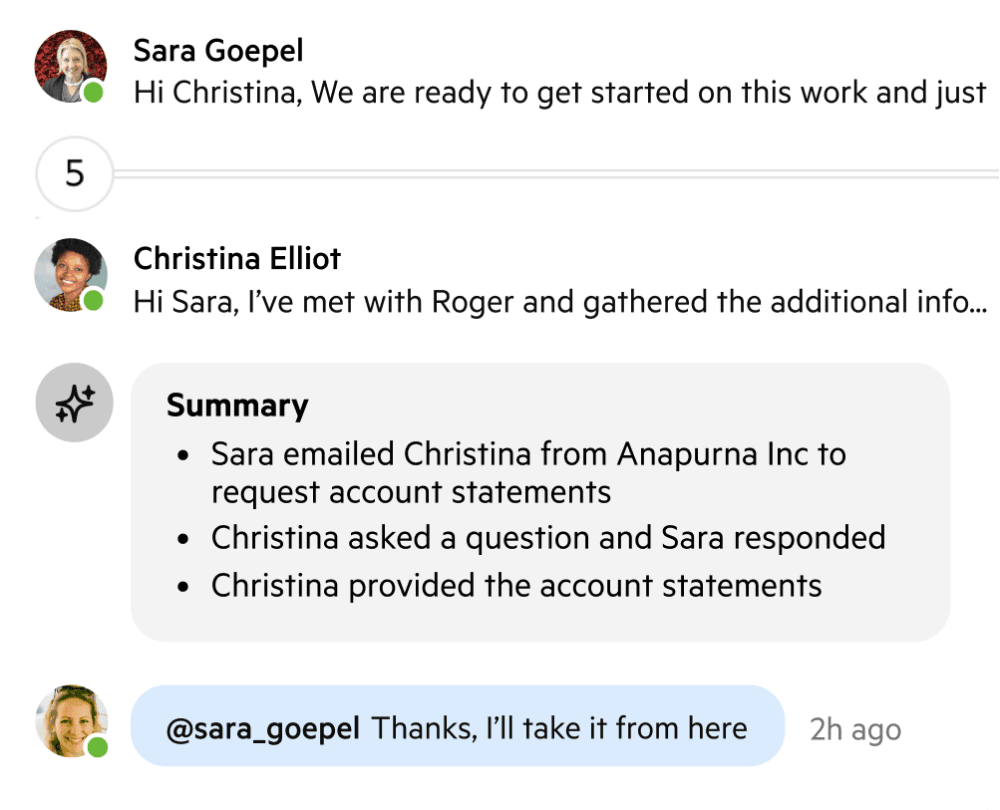Click the Summary heading
The image size is (1000, 810).
(x=237, y=405)
